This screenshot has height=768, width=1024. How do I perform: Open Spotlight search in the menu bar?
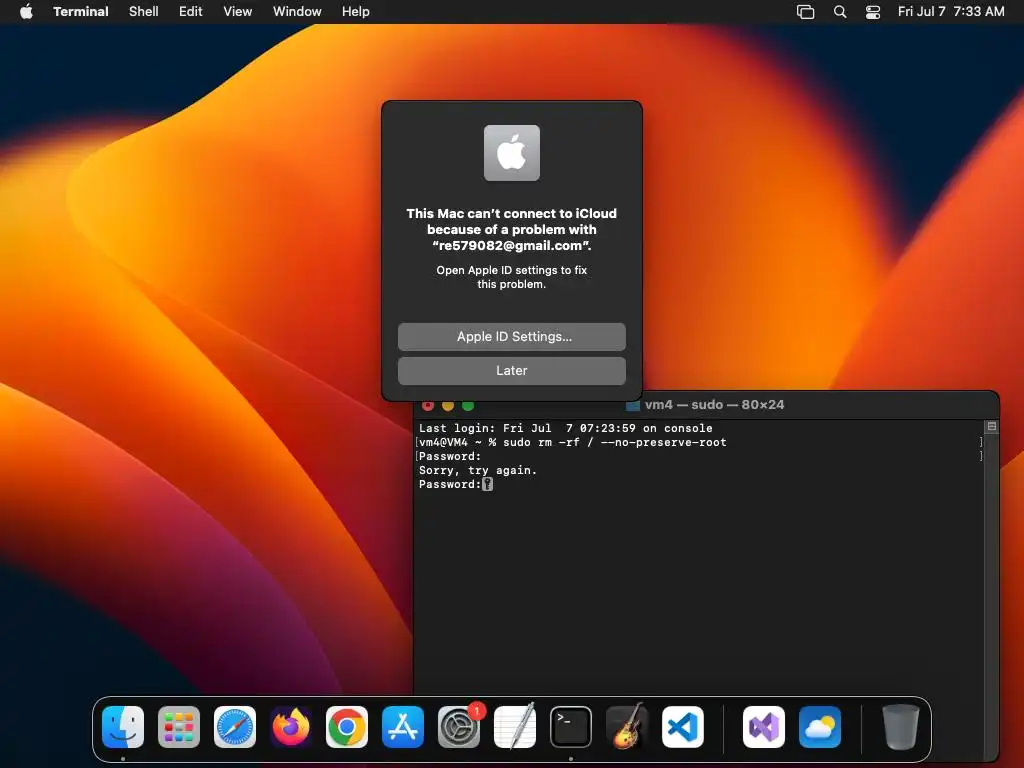click(840, 12)
